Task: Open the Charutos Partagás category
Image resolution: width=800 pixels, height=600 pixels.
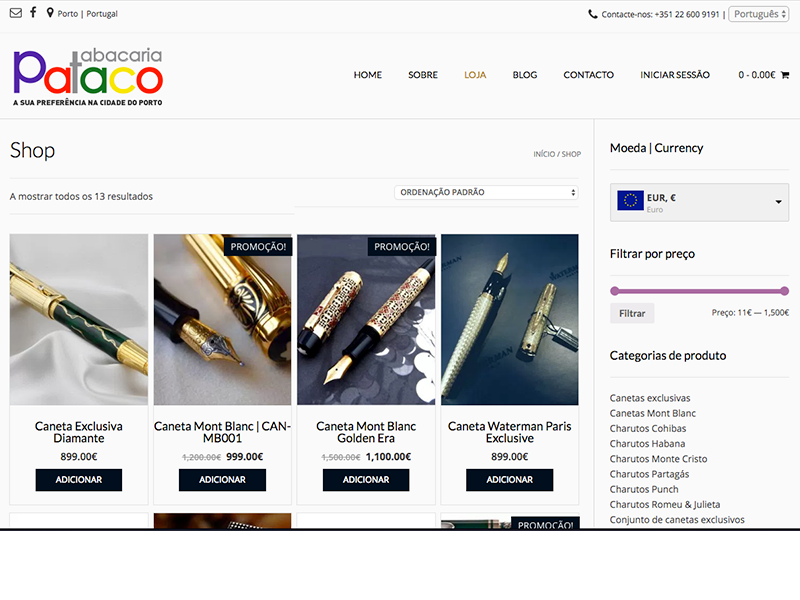Action: (x=649, y=474)
